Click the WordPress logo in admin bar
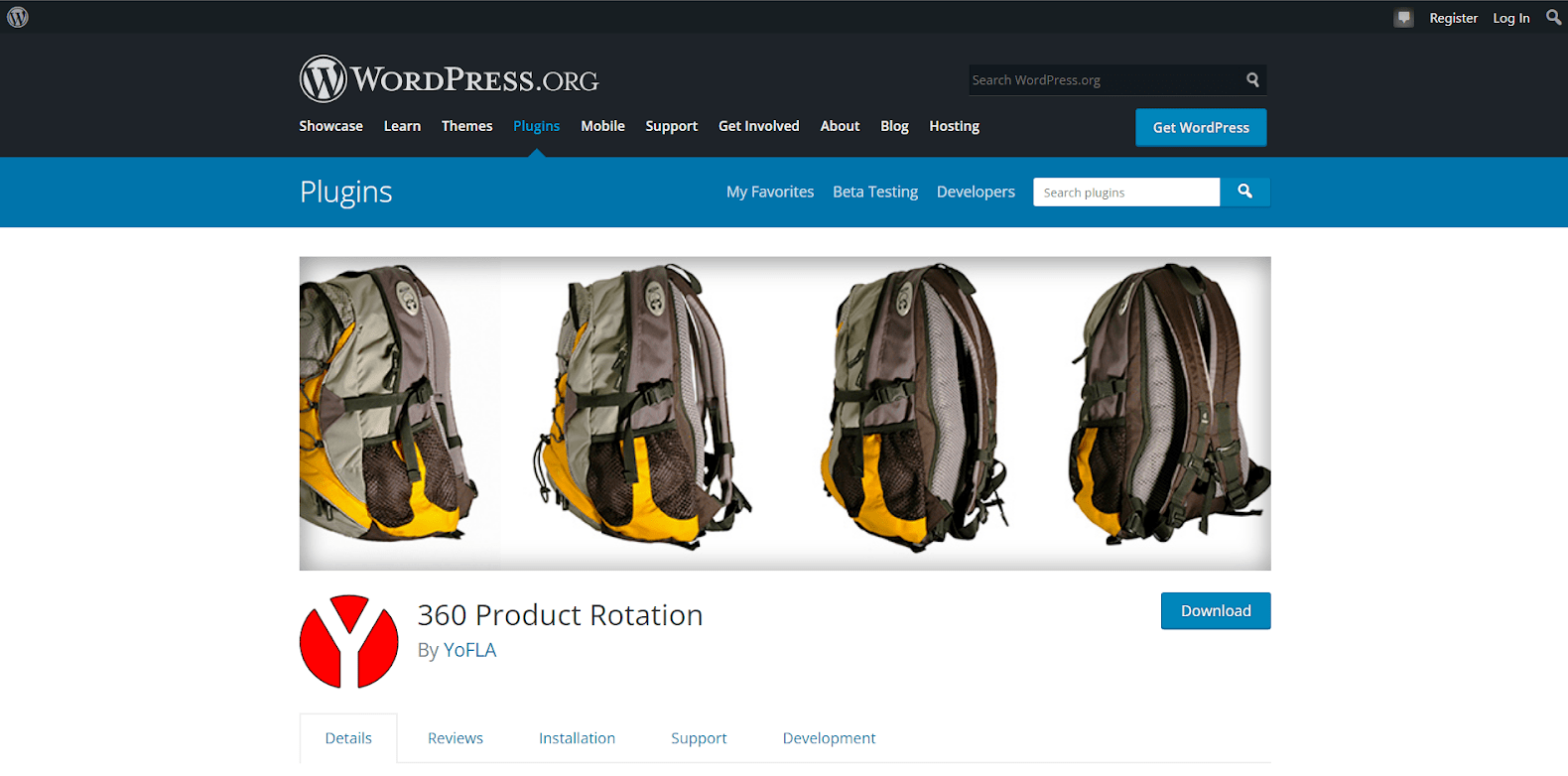 click(x=18, y=17)
